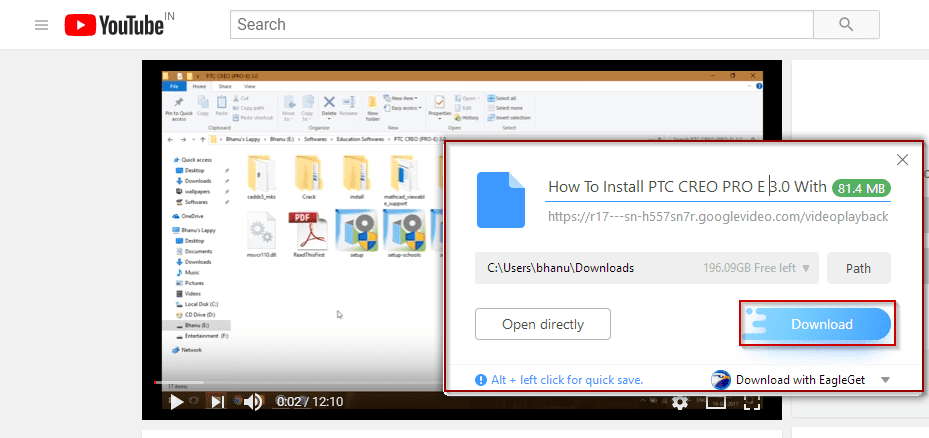
Task: Expand the Downloads save path dropdown
Action: coord(805,268)
